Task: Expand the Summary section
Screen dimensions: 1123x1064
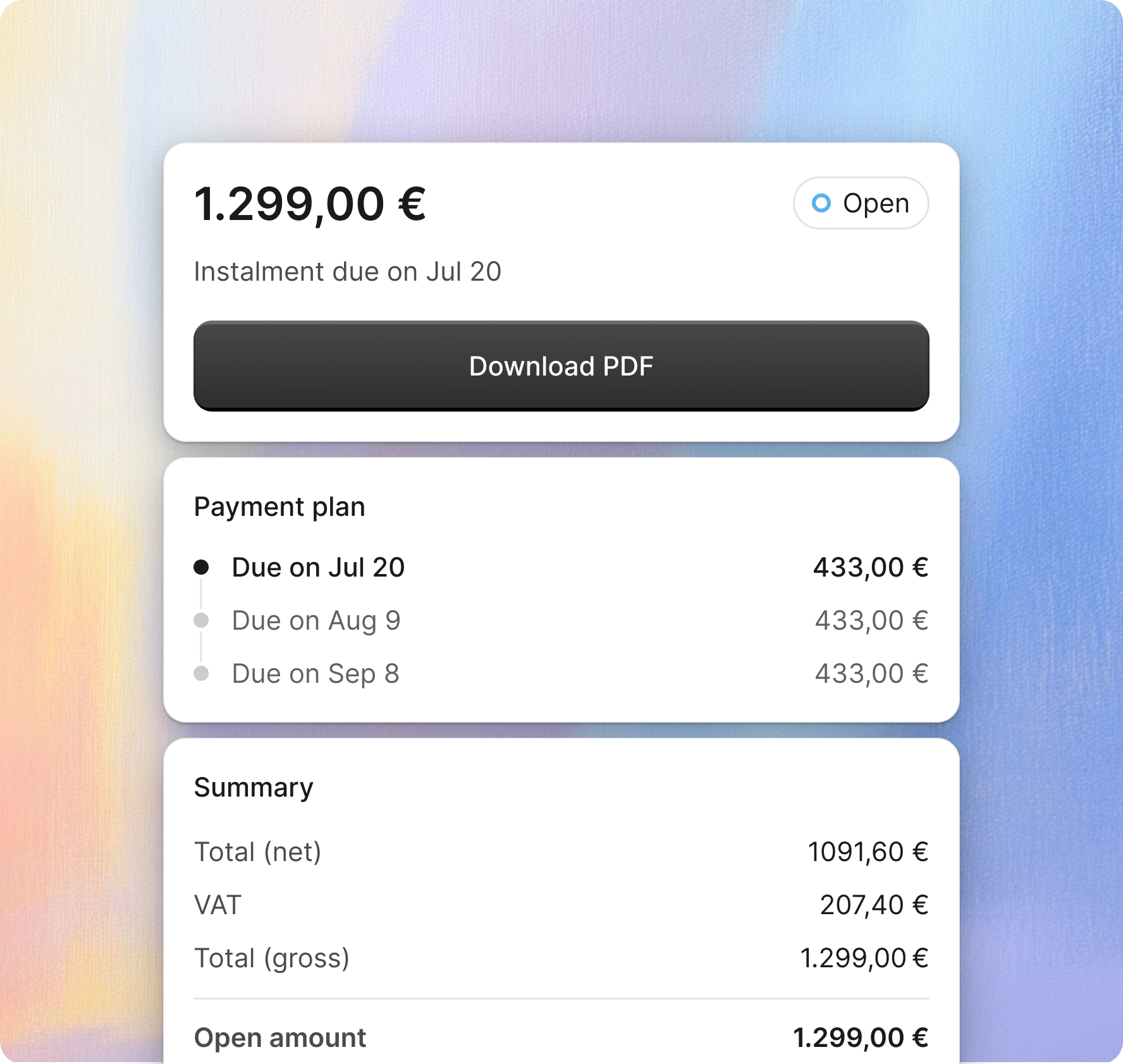Action: (x=254, y=787)
